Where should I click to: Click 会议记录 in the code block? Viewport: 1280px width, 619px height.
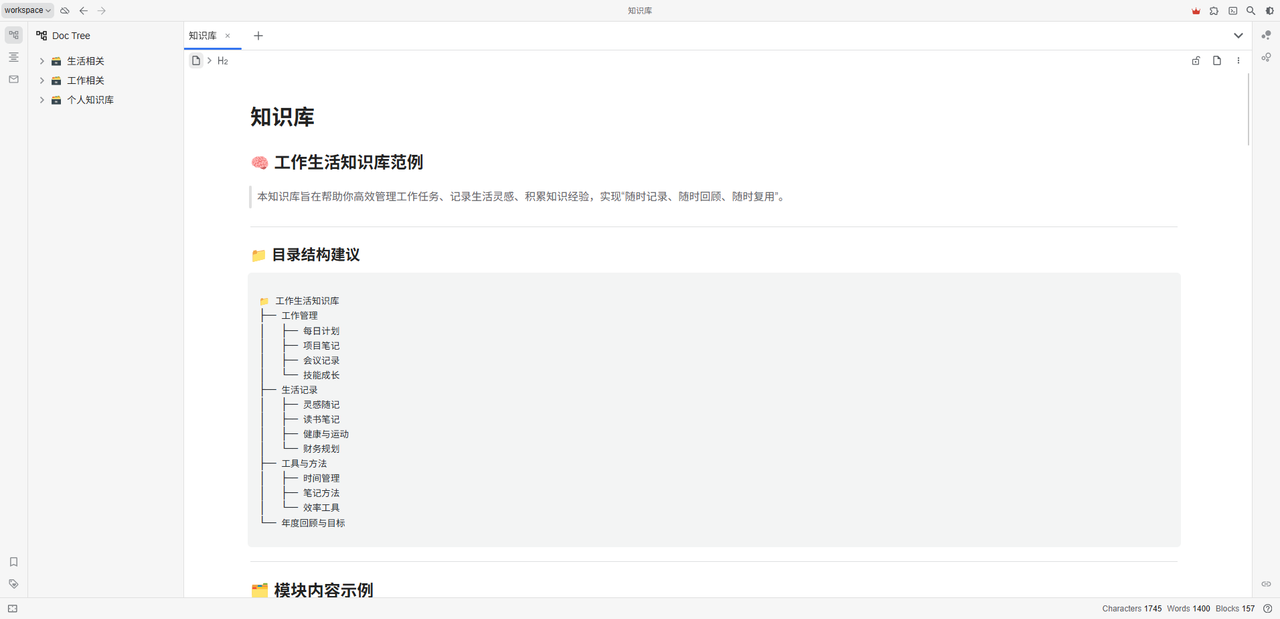point(321,361)
